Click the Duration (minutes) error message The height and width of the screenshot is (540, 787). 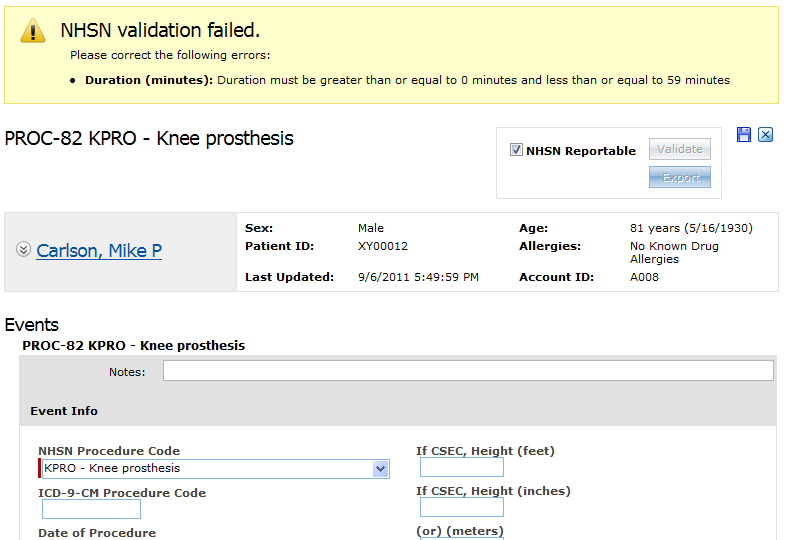click(407, 80)
